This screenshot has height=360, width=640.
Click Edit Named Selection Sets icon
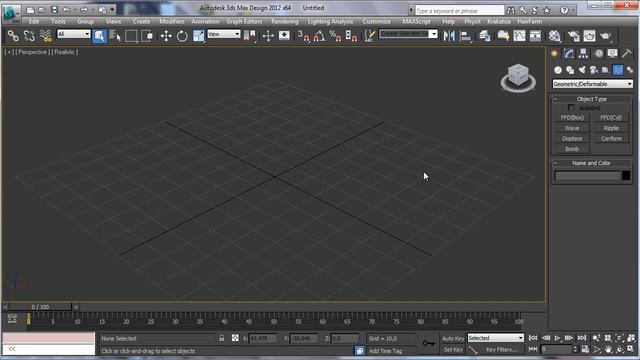369,36
